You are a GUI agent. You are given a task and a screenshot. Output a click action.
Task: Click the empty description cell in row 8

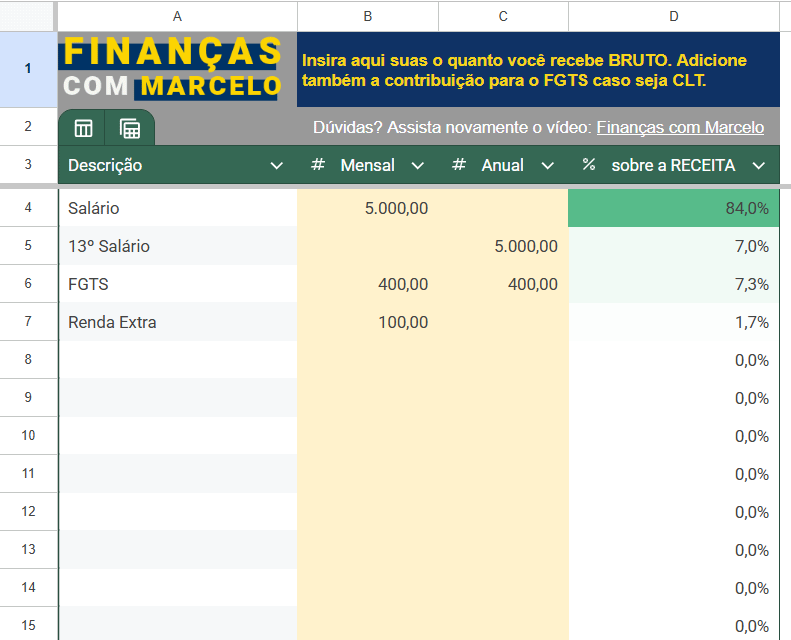click(x=178, y=360)
